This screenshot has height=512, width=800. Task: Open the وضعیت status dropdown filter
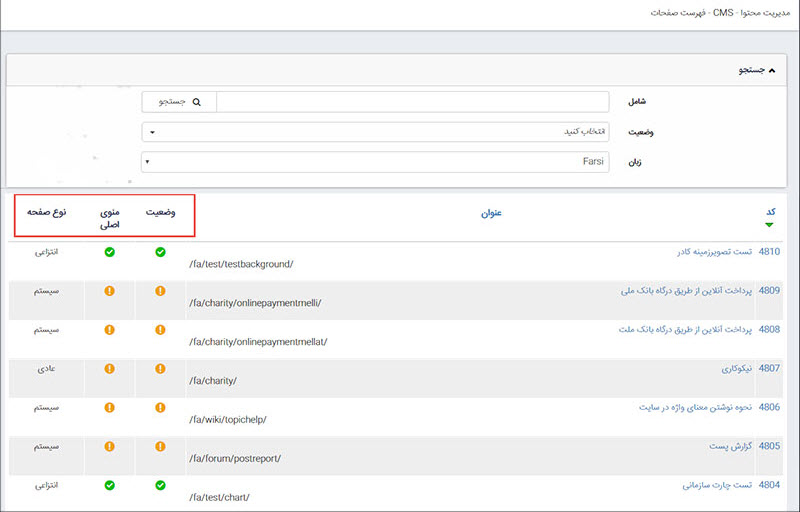pyautogui.click(x=376, y=132)
